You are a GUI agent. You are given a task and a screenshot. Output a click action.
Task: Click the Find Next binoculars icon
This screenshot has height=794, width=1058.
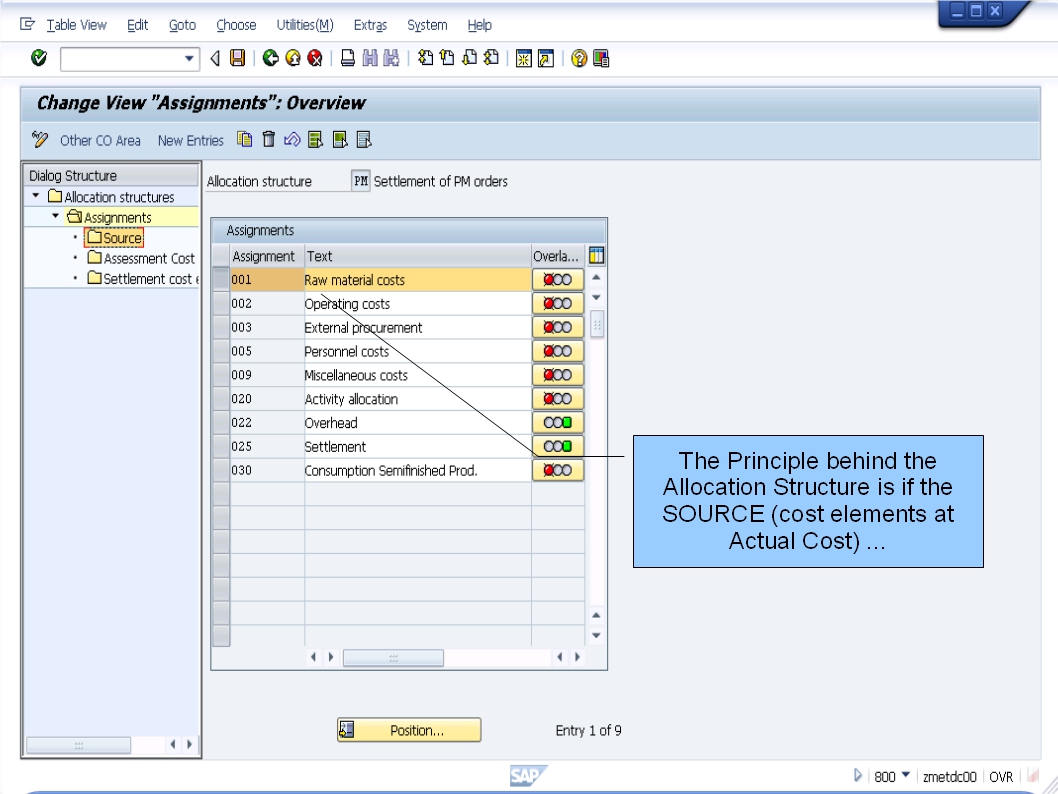click(x=391, y=58)
